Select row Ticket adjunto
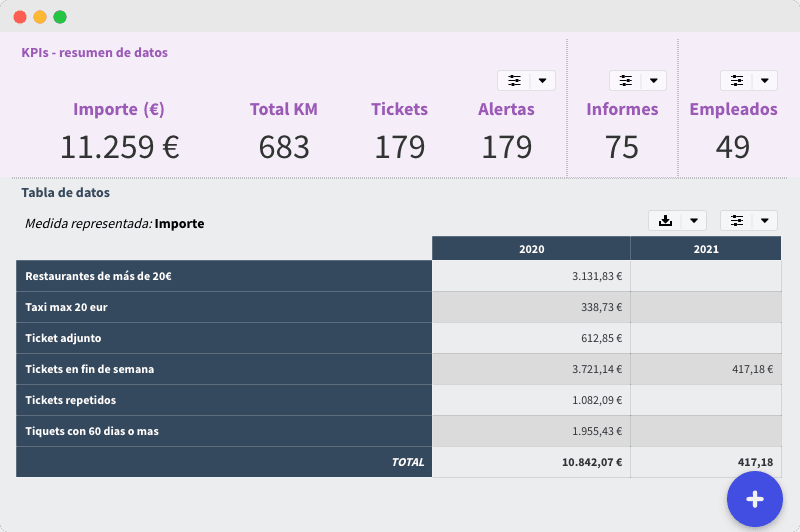Screen dimensions: 800x532 224,338
